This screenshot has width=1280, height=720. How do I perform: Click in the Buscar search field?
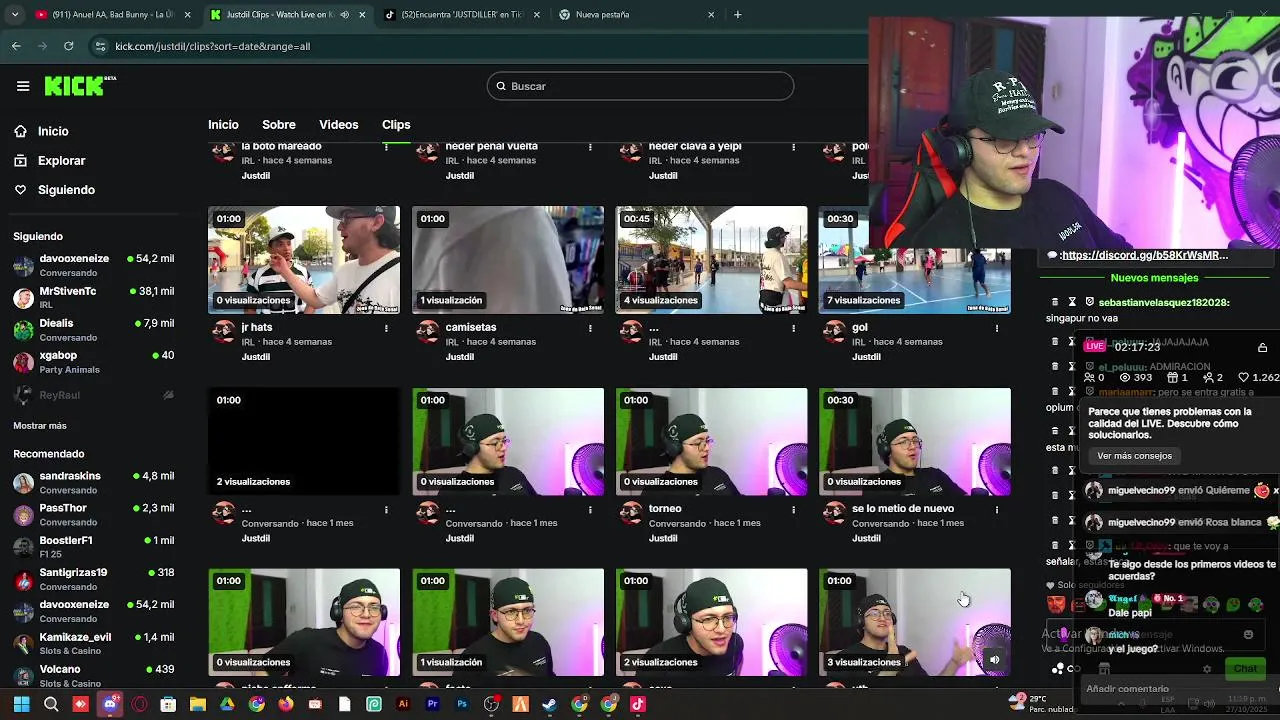[x=640, y=86]
